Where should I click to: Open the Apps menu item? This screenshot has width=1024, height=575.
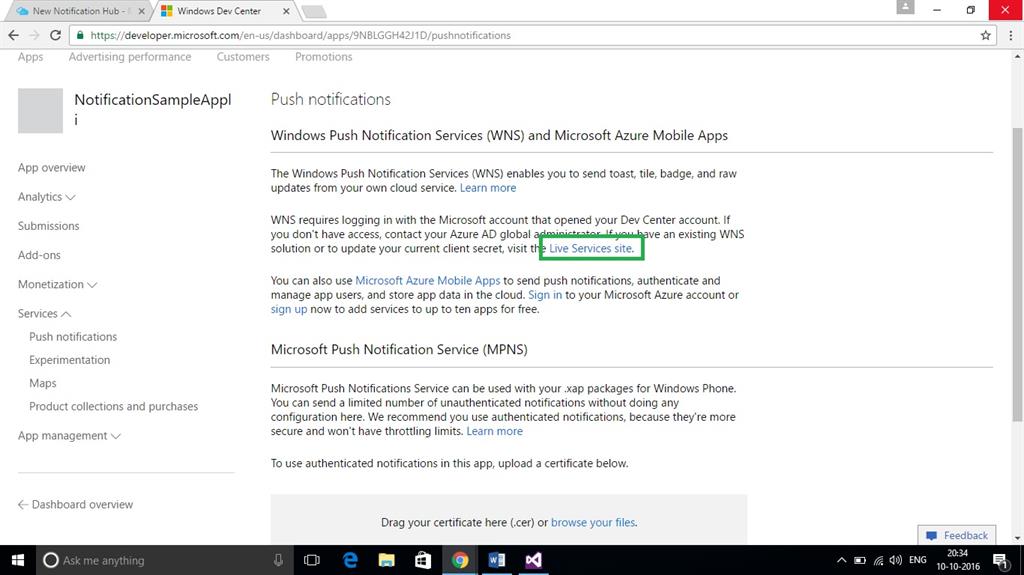point(30,57)
